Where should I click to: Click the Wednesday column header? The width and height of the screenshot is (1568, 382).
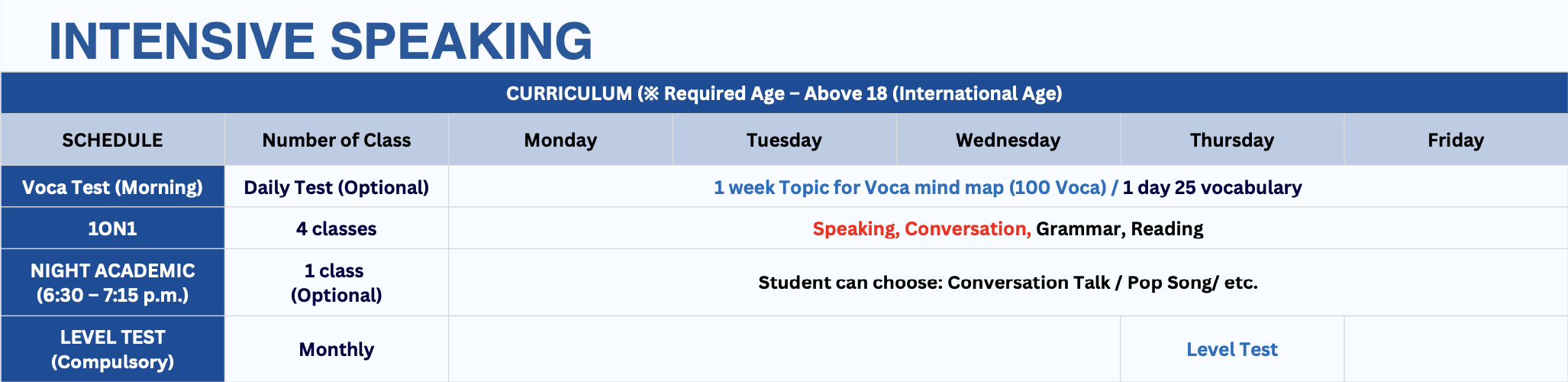coord(1008,140)
